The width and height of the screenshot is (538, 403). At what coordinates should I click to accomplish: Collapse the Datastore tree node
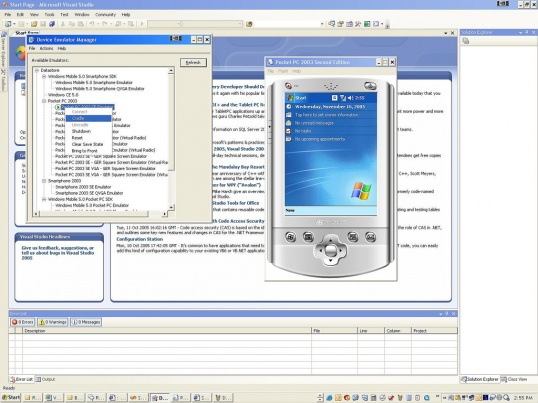[x=37, y=70]
